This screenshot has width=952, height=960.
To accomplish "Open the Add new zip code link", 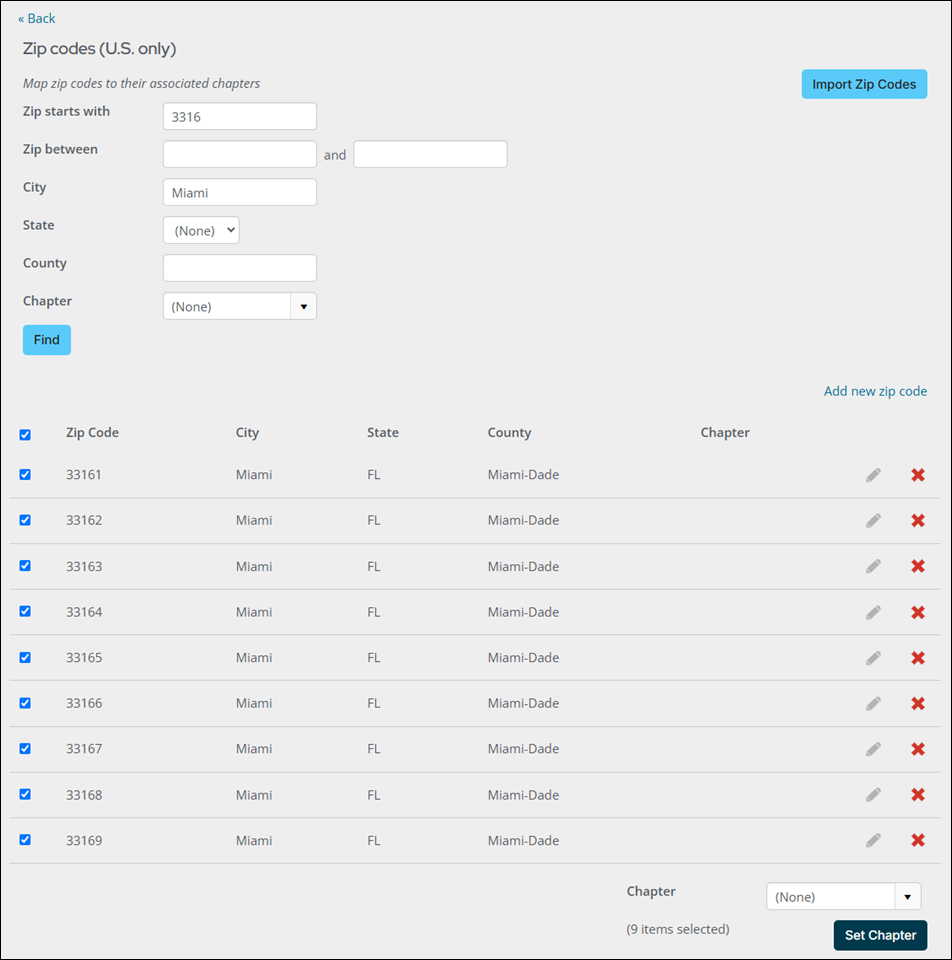I will [875, 391].
